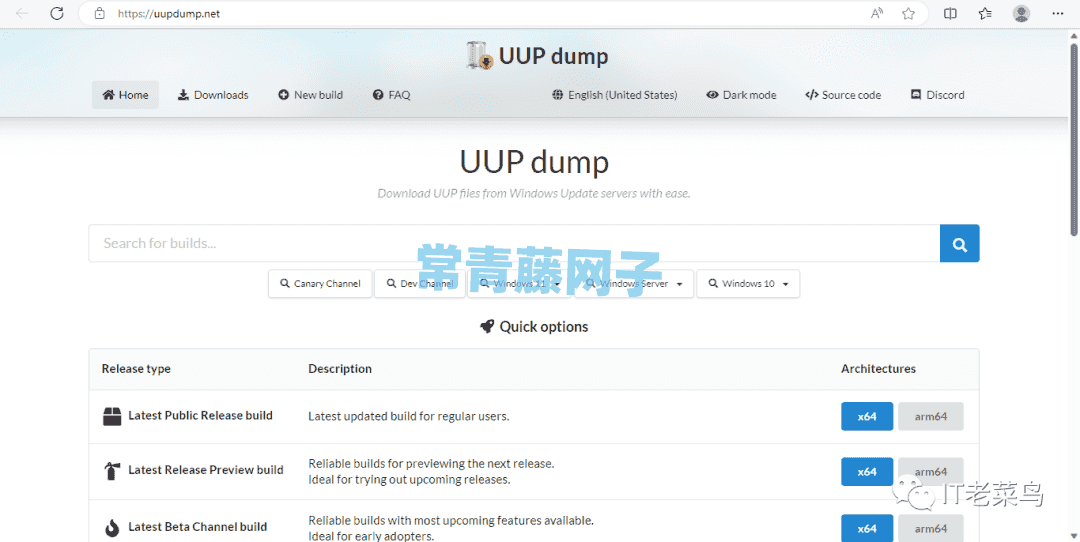Image resolution: width=1080 pixels, height=542 pixels.
Task: Select arm64 for Latest Beta Channel build
Action: 931,528
